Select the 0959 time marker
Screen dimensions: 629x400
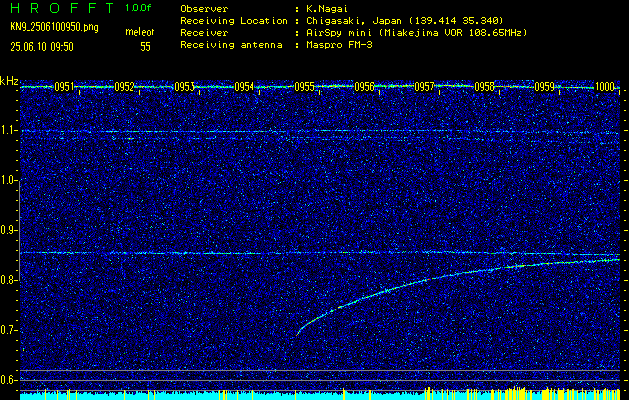point(544,87)
